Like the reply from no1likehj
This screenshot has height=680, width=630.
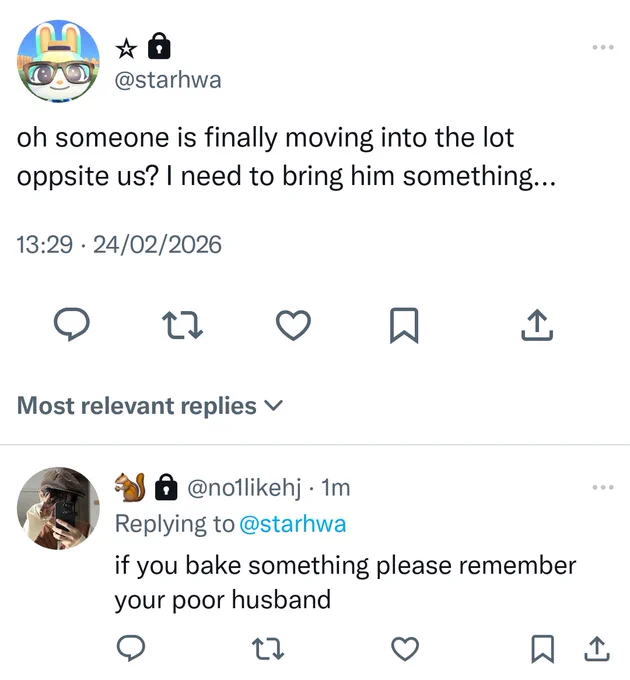pyautogui.click(x=405, y=648)
